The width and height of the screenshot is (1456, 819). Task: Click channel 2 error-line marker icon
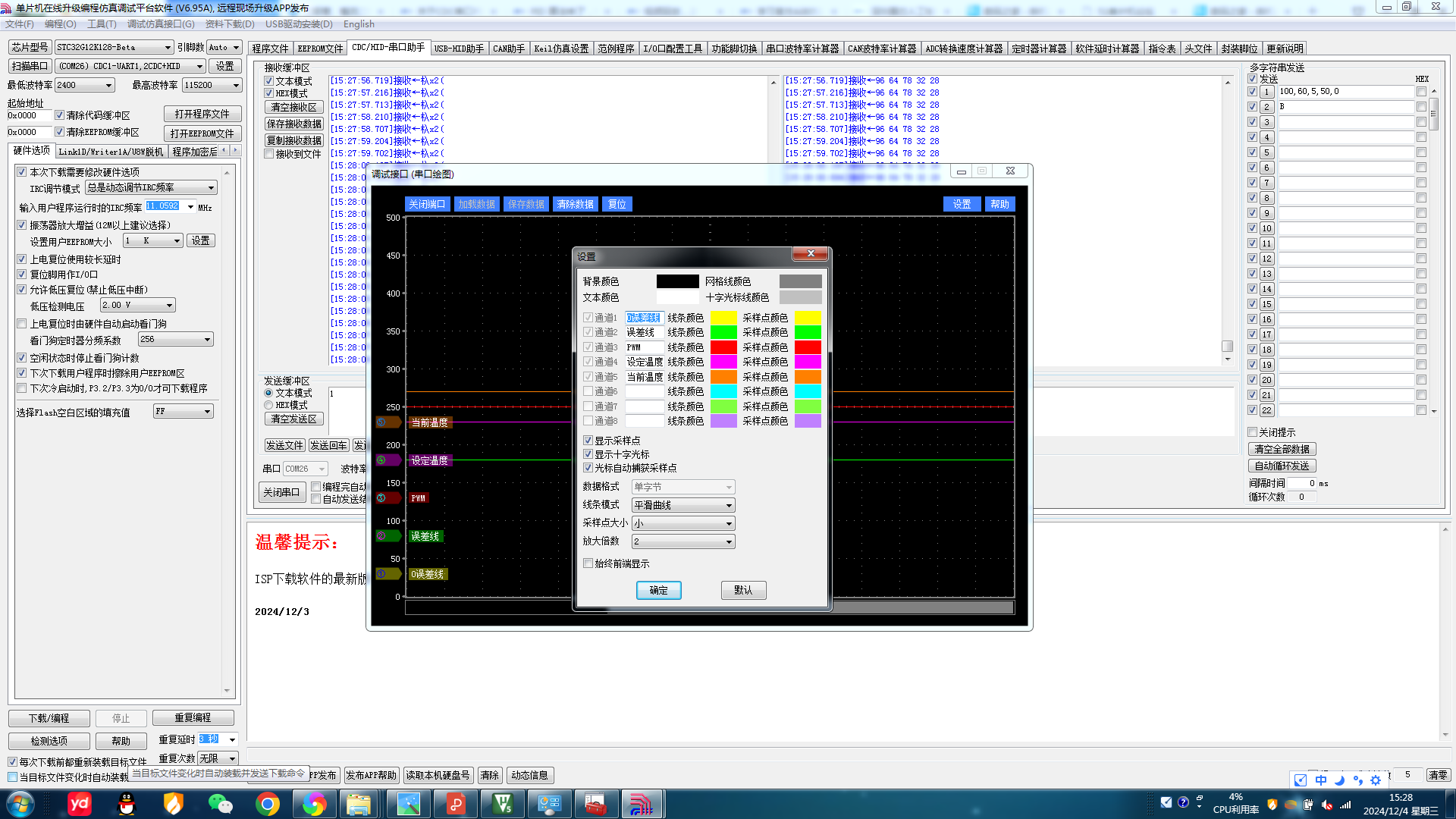[x=388, y=536]
